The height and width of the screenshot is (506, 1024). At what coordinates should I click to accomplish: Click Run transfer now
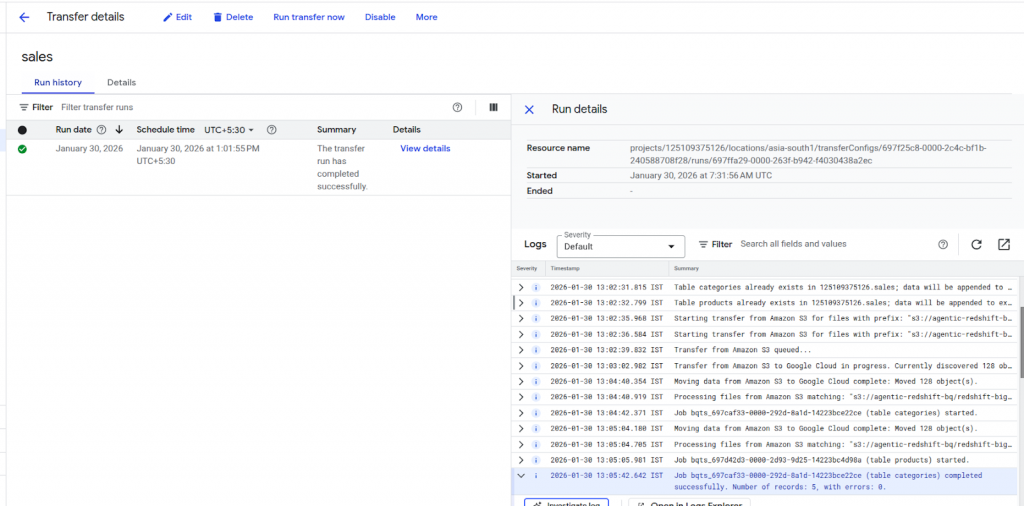click(309, 17)
